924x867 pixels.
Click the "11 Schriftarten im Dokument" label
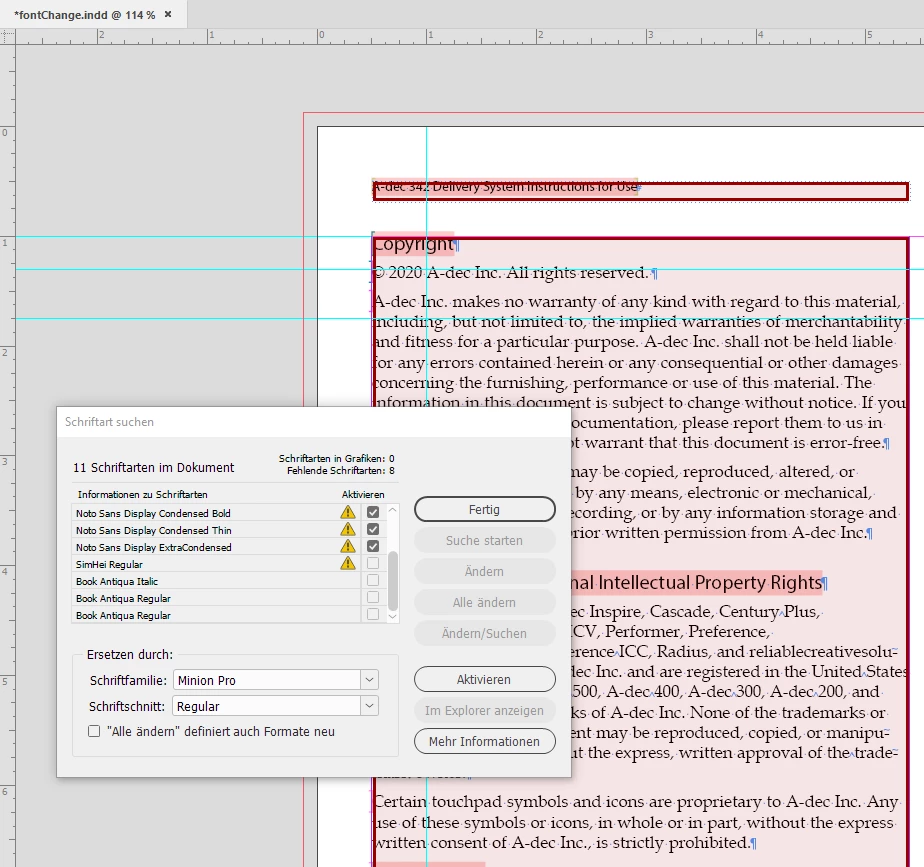click(153, 467)
